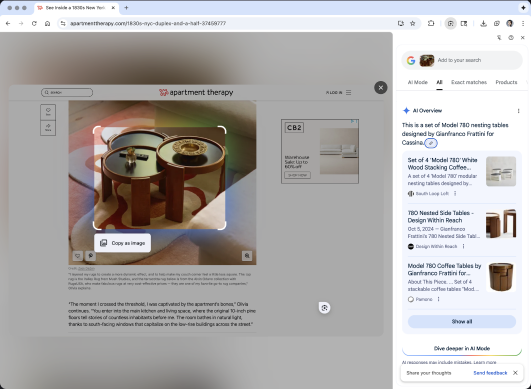Click the CB2 logo in the ad

[294, 128]
